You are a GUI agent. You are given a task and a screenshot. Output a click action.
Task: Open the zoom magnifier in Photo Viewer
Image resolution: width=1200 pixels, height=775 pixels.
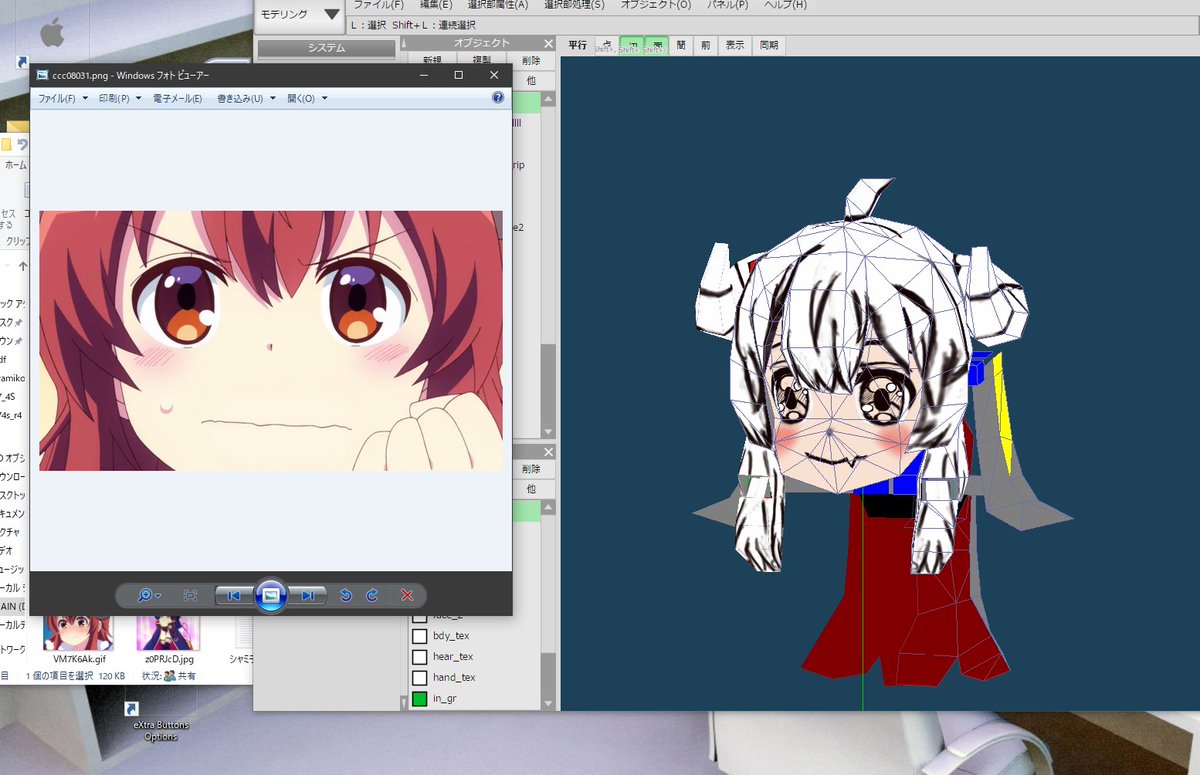click(149, 595)
